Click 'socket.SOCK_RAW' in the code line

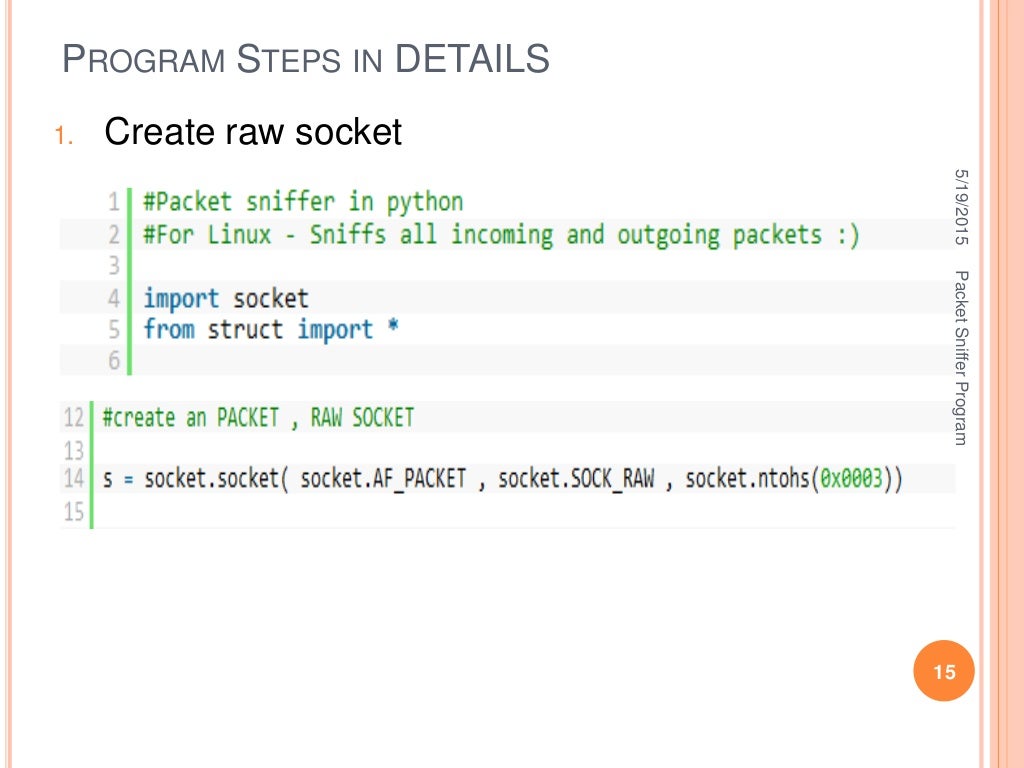pyautogui.click(x=576, y=479)
